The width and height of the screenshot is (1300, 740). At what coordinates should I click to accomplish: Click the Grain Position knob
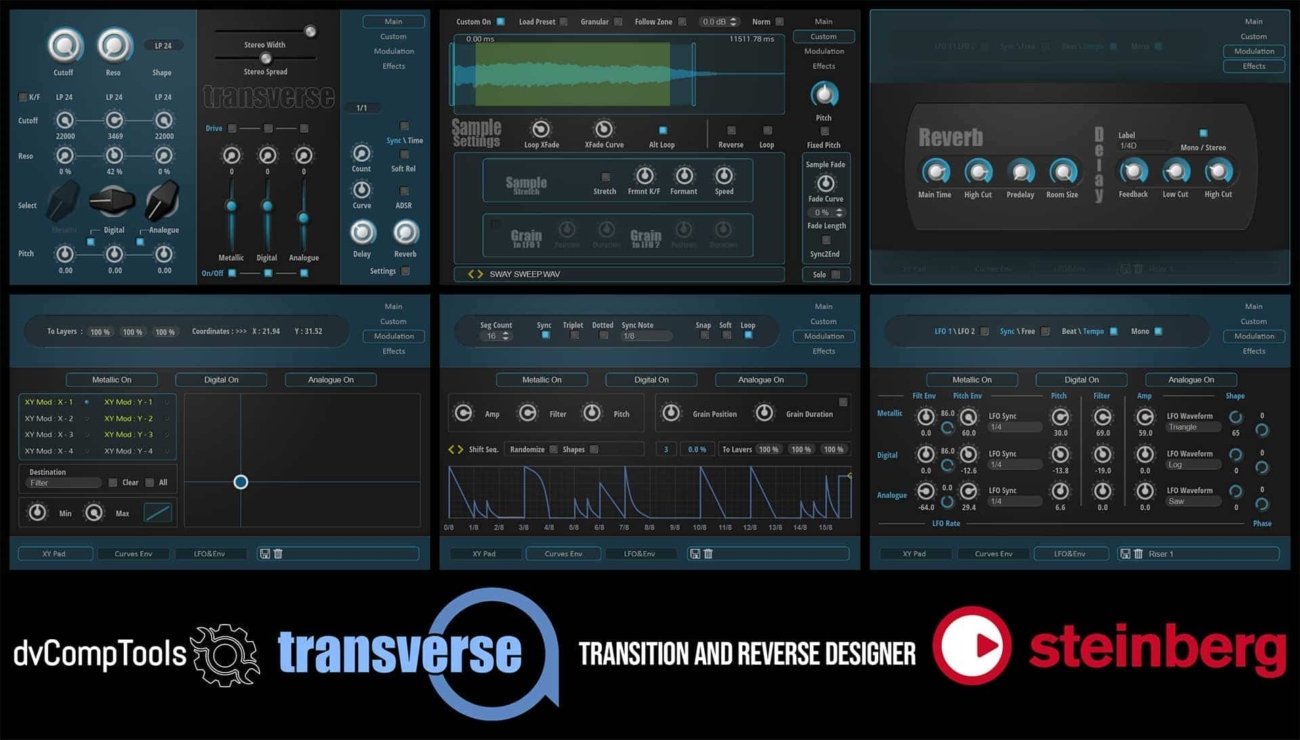pyautogui.click(x=671, y=413)
